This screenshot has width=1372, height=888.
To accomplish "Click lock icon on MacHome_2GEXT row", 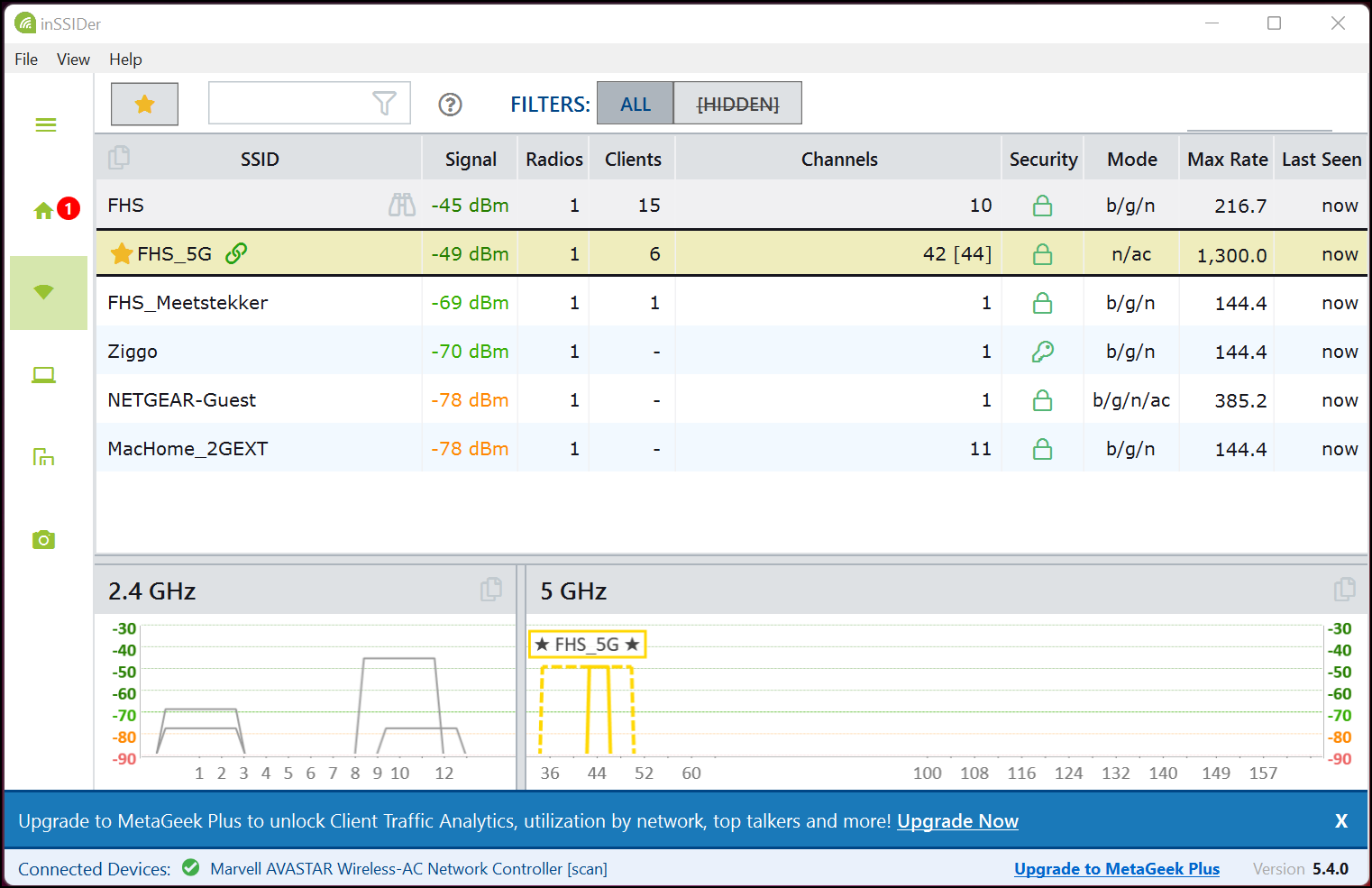I will coord(1042,449).
